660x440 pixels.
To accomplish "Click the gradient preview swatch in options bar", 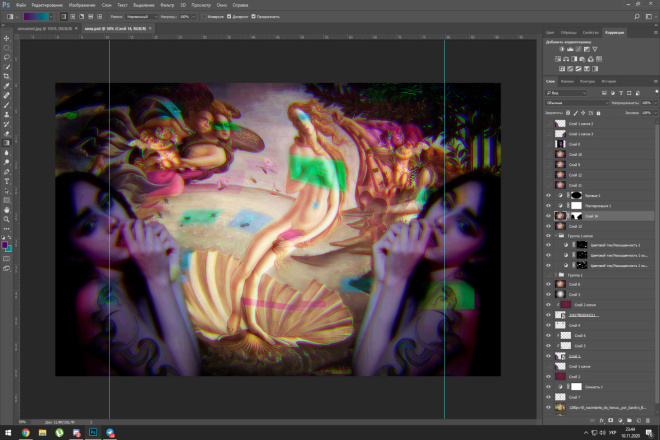I will tap(36, 17).
